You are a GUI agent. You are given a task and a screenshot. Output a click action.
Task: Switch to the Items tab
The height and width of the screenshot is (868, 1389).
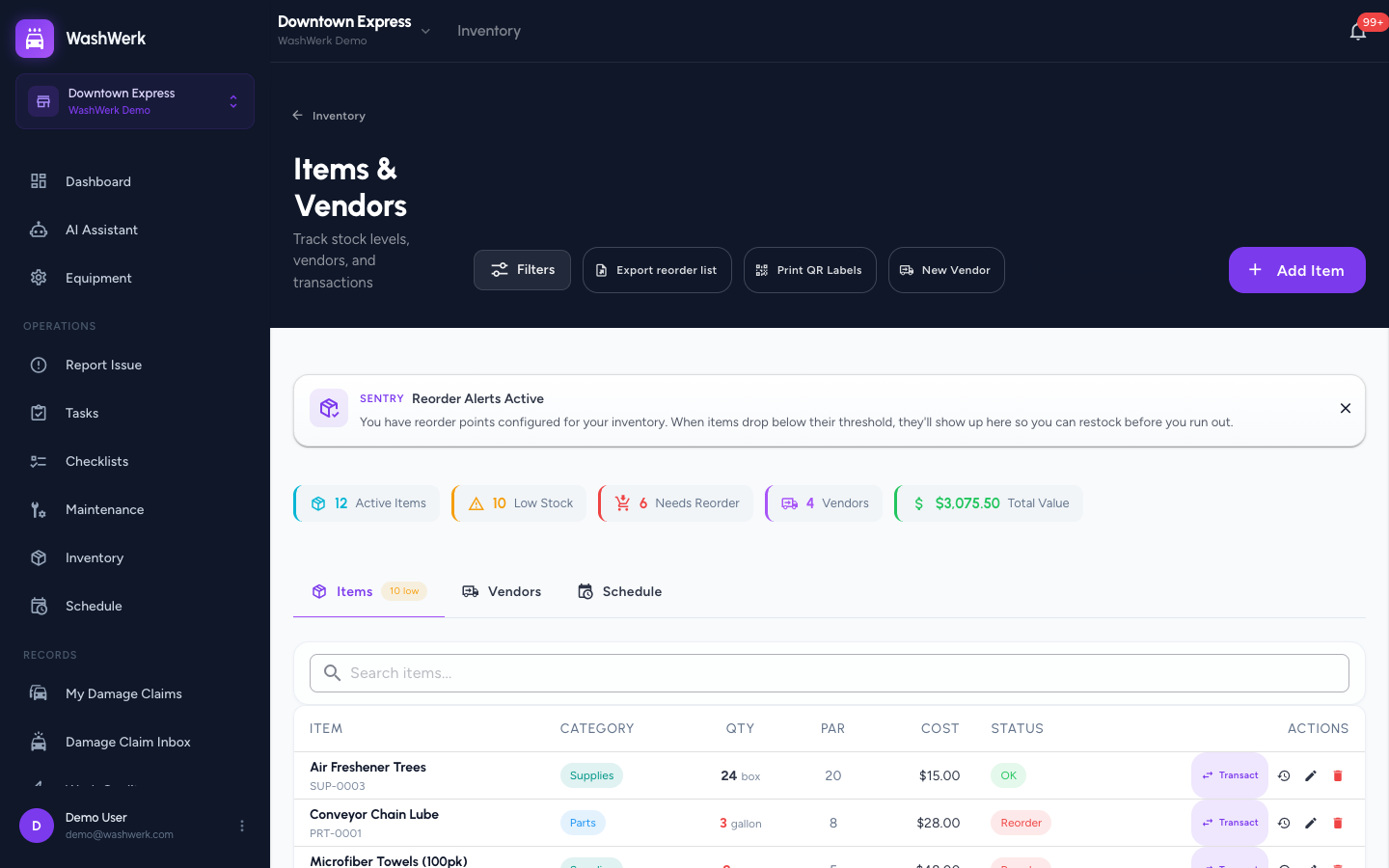(x=368, y=591)
